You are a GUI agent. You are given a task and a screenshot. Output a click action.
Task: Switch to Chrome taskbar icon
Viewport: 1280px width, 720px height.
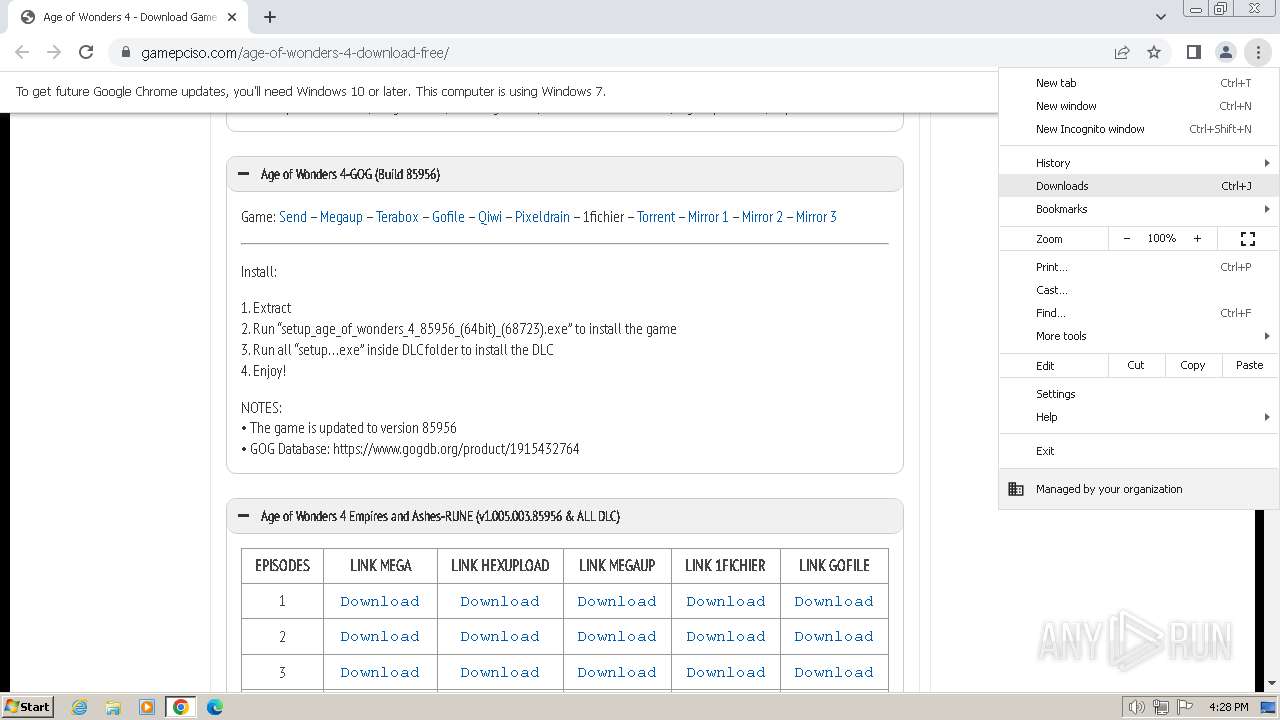tap(181, 707)
